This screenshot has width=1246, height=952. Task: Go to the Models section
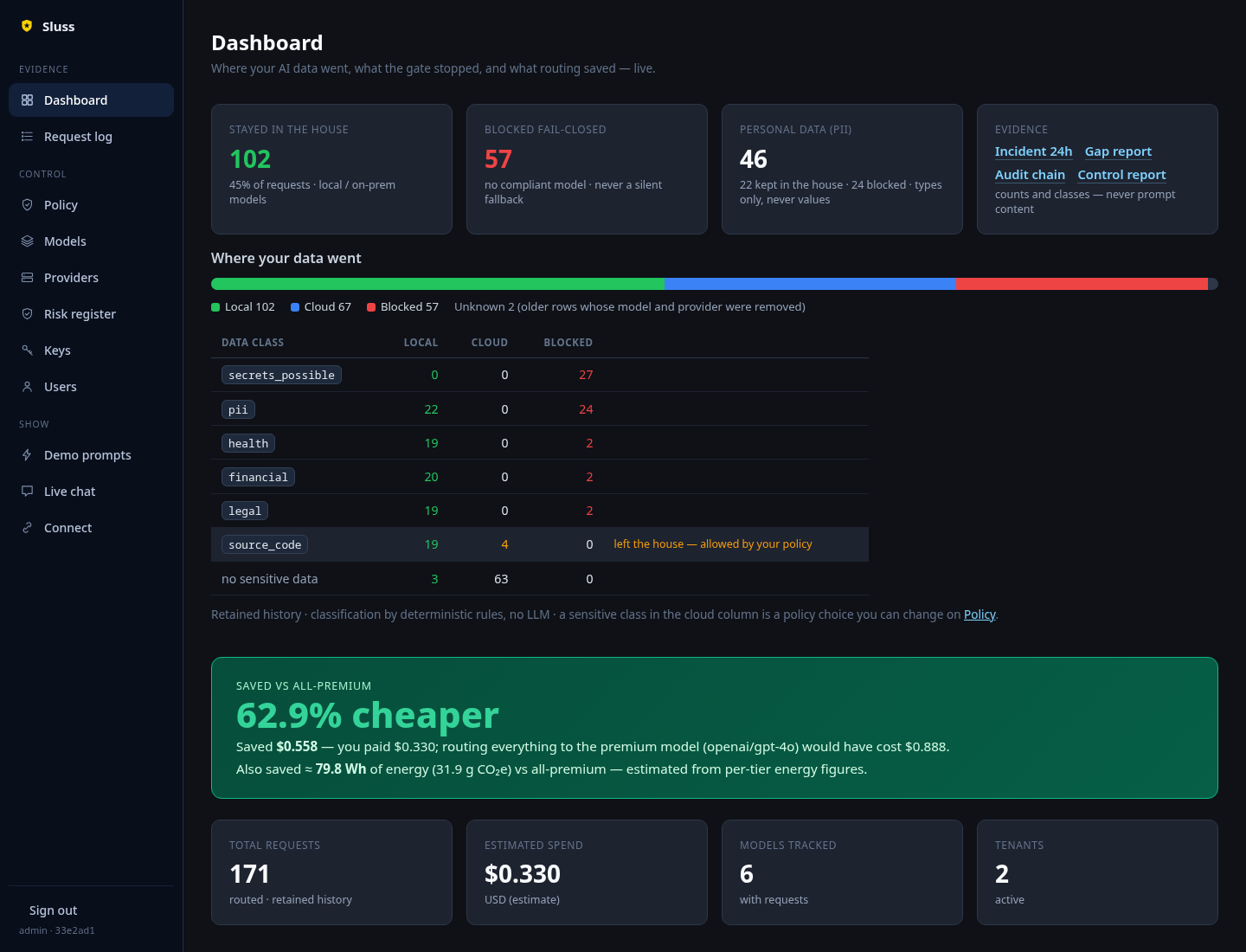coord(91,241)
